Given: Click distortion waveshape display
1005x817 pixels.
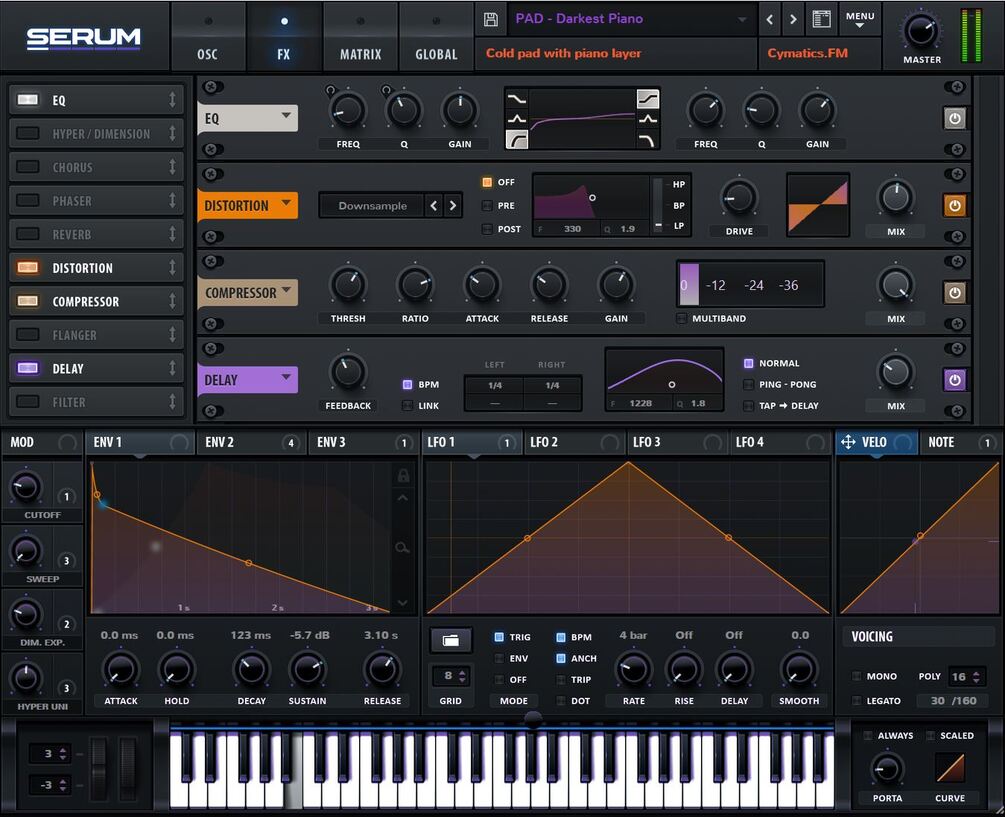Looking at the screenshot, I should click(x=818, y=206).
